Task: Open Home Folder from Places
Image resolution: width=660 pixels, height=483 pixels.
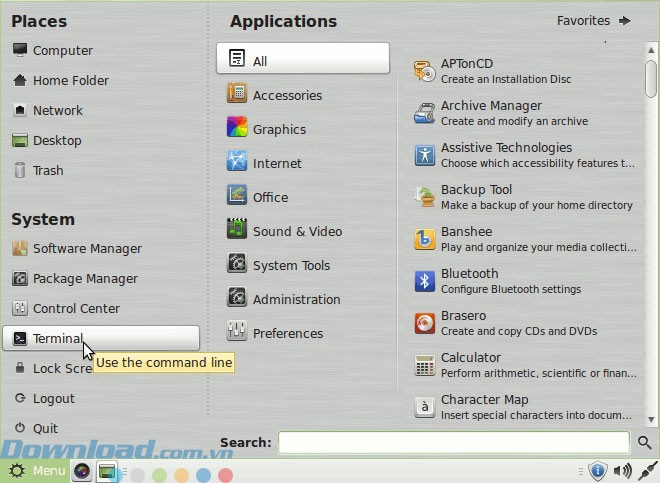Action: point(70,80)
